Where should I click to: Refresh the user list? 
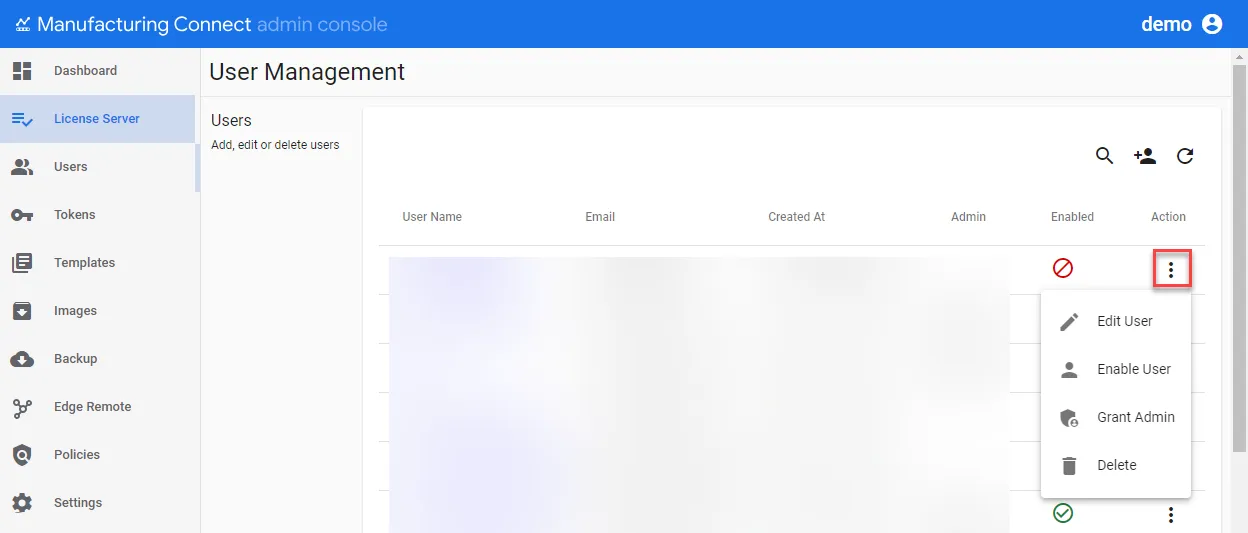[1185, 156]
